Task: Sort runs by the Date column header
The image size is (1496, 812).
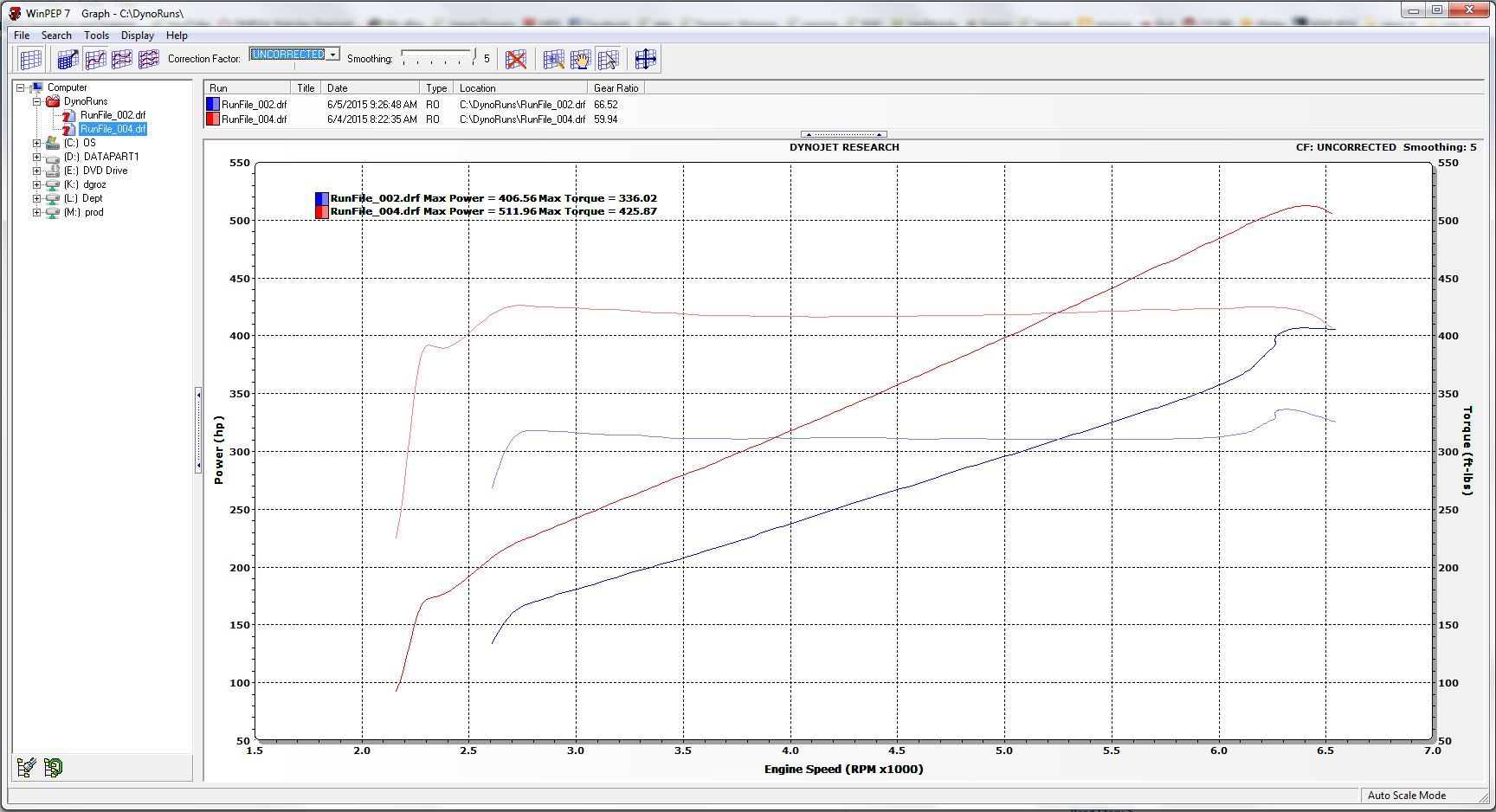Action: [371, 88]
